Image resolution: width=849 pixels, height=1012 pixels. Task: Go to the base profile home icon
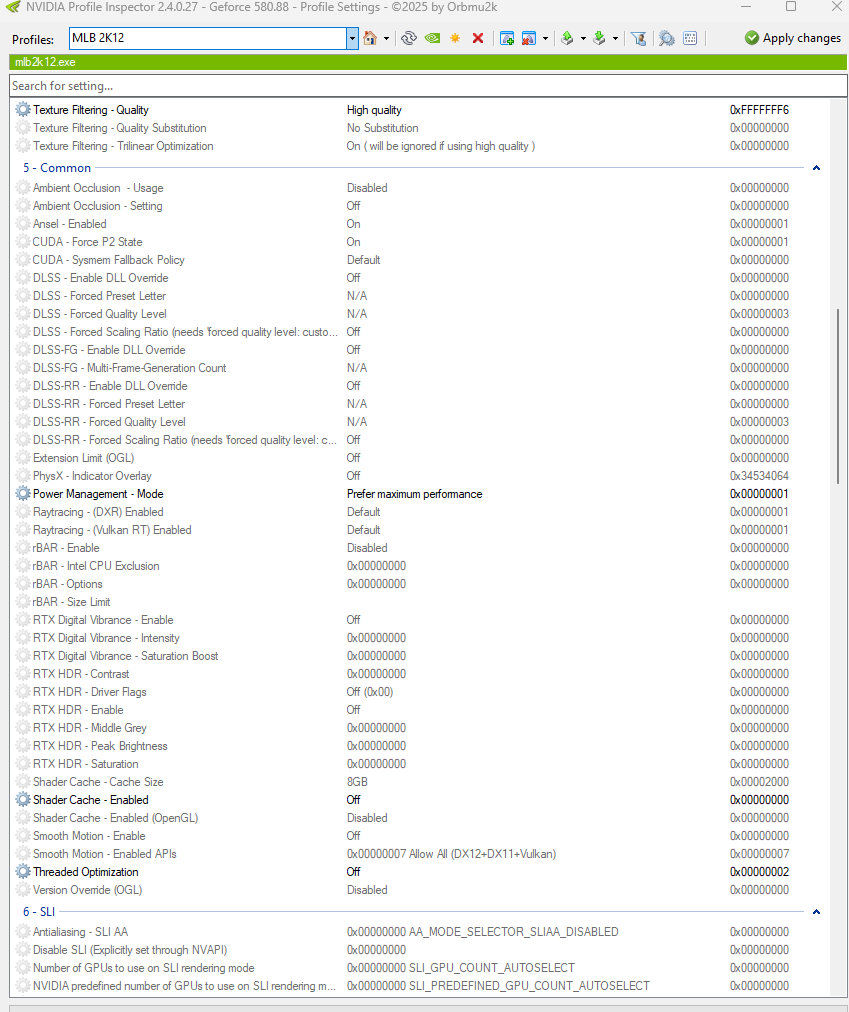(x=370, y=38)
